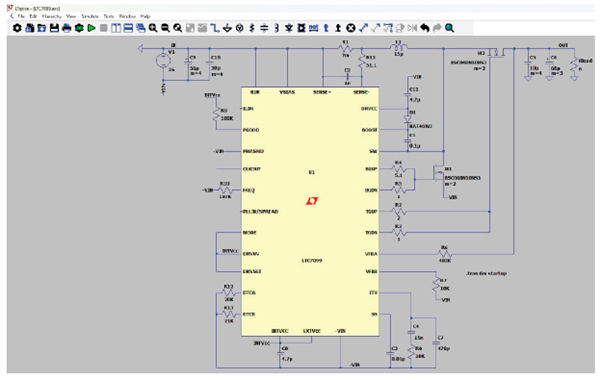Select inductor L1 on the top rail

(399, 48)
